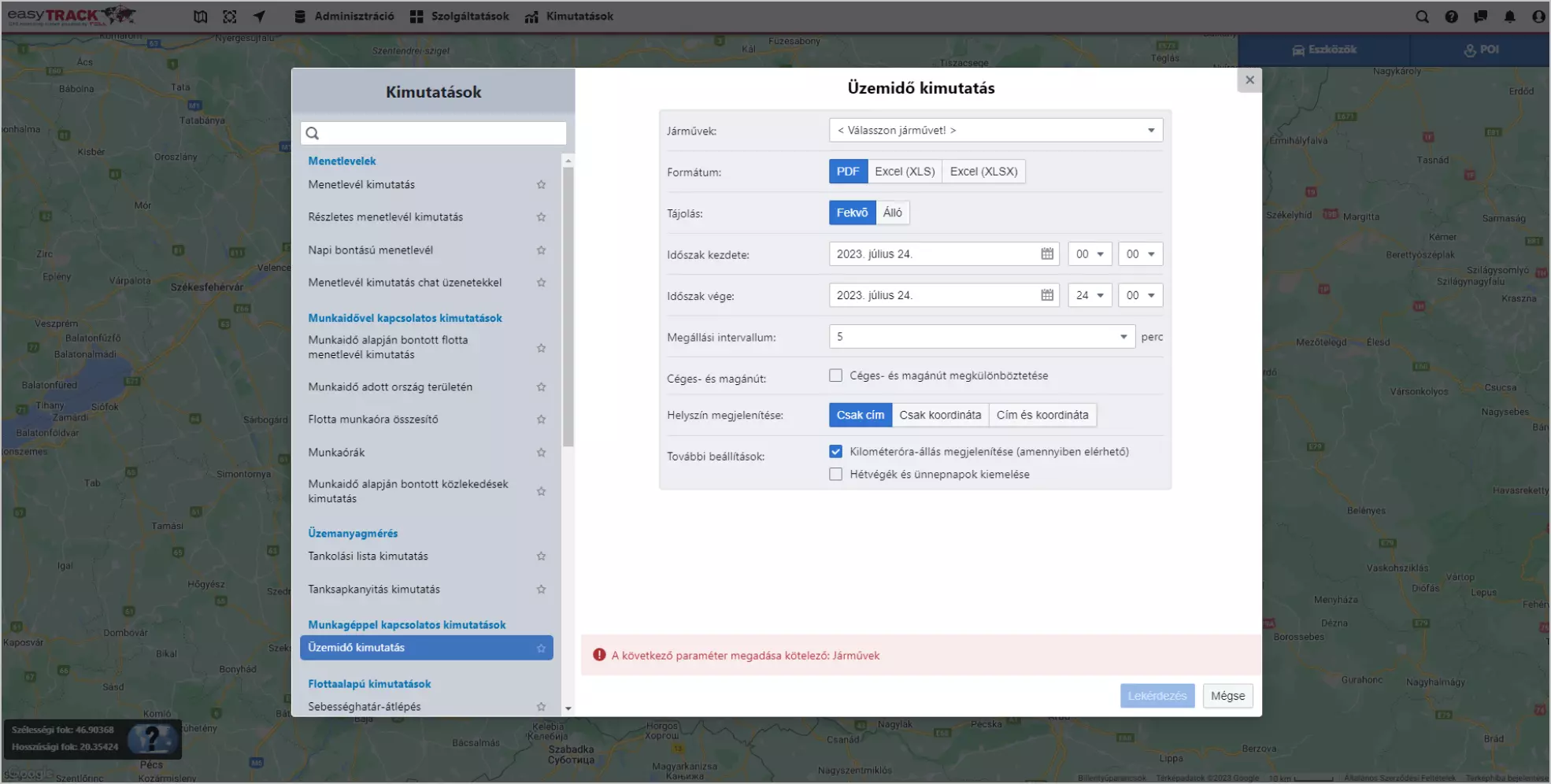Viewport: 1551px width, 784px height.
Task: Open the Kimutatások menu
Action: coord(569,16)
